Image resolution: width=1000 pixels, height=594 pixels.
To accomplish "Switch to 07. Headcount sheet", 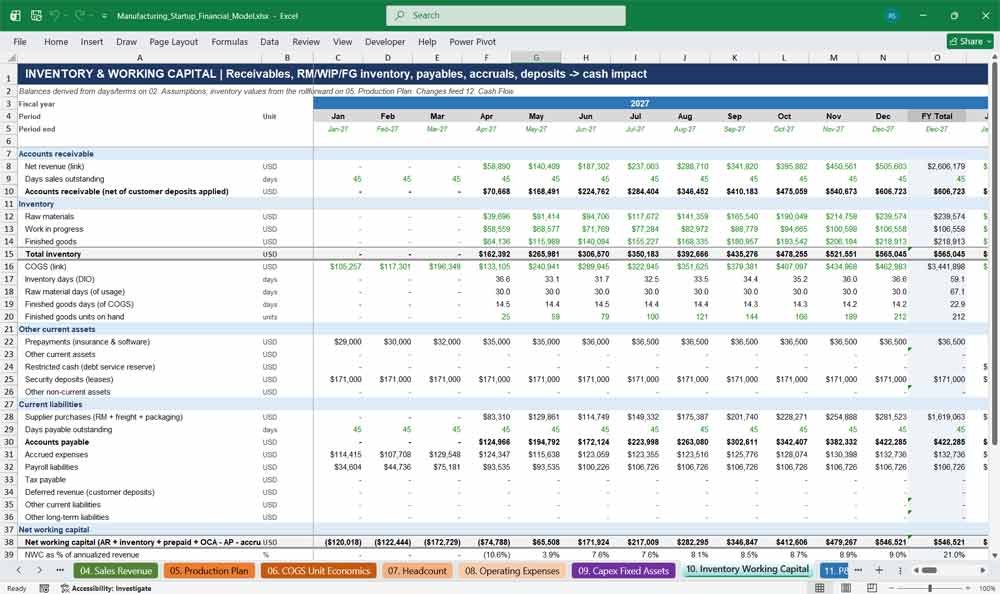I will [417, 570].
